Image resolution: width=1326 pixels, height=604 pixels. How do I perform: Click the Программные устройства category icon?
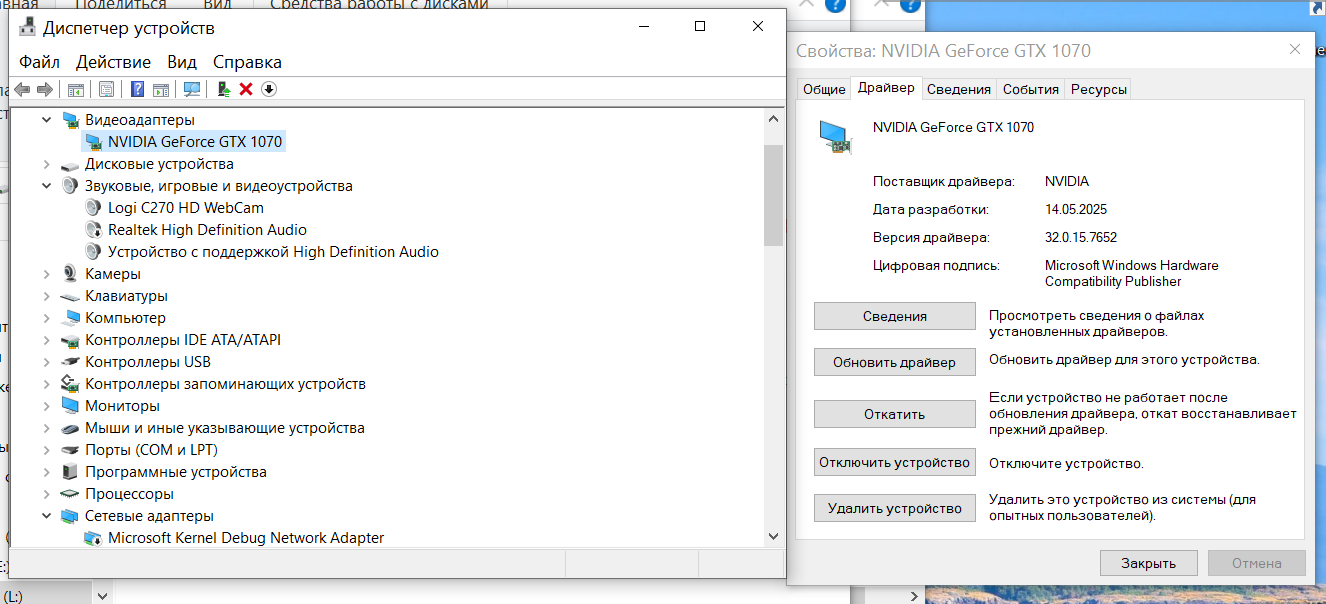[x=70, y=472]
